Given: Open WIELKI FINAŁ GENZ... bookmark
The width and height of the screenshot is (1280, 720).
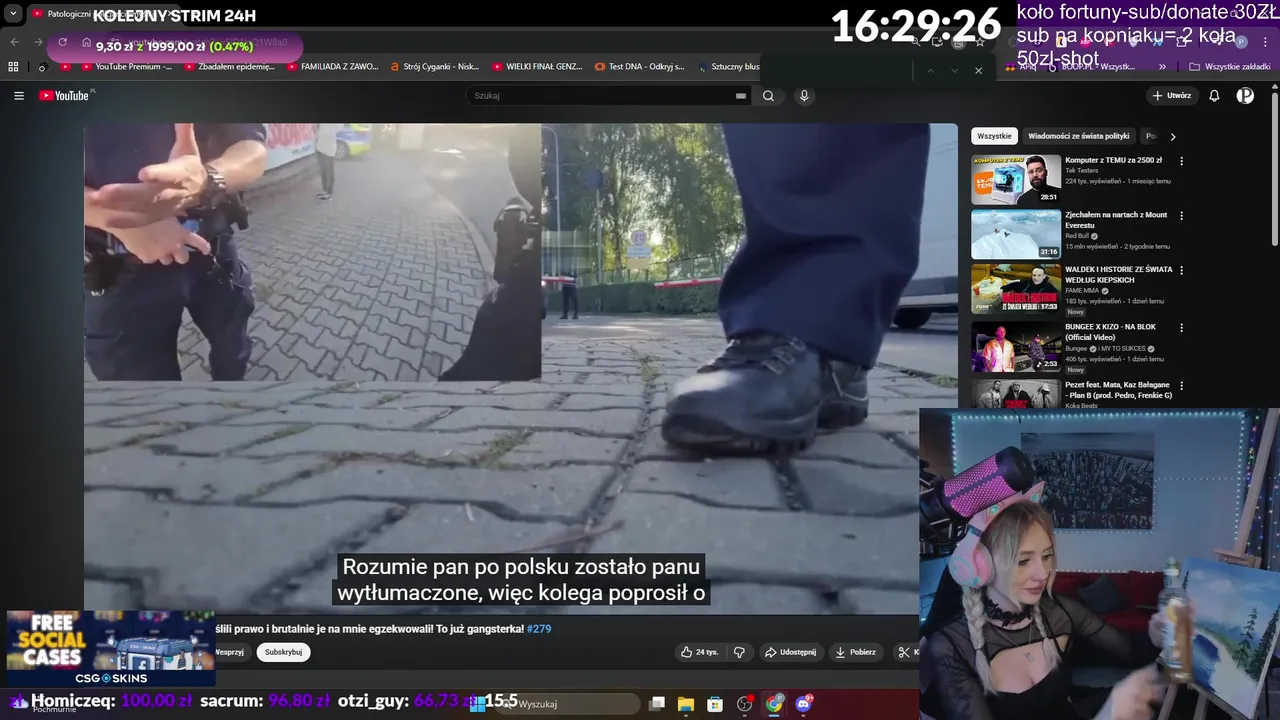Looking at the screenshot, I should coord(538,67).
